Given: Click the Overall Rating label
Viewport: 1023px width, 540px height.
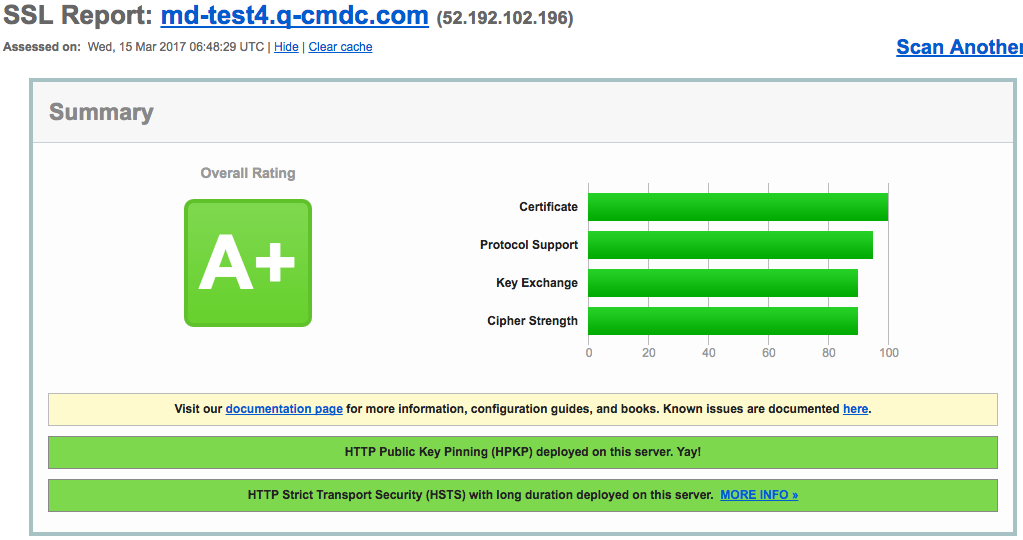Looking at the screenshot, I should [x=248, y=173].
